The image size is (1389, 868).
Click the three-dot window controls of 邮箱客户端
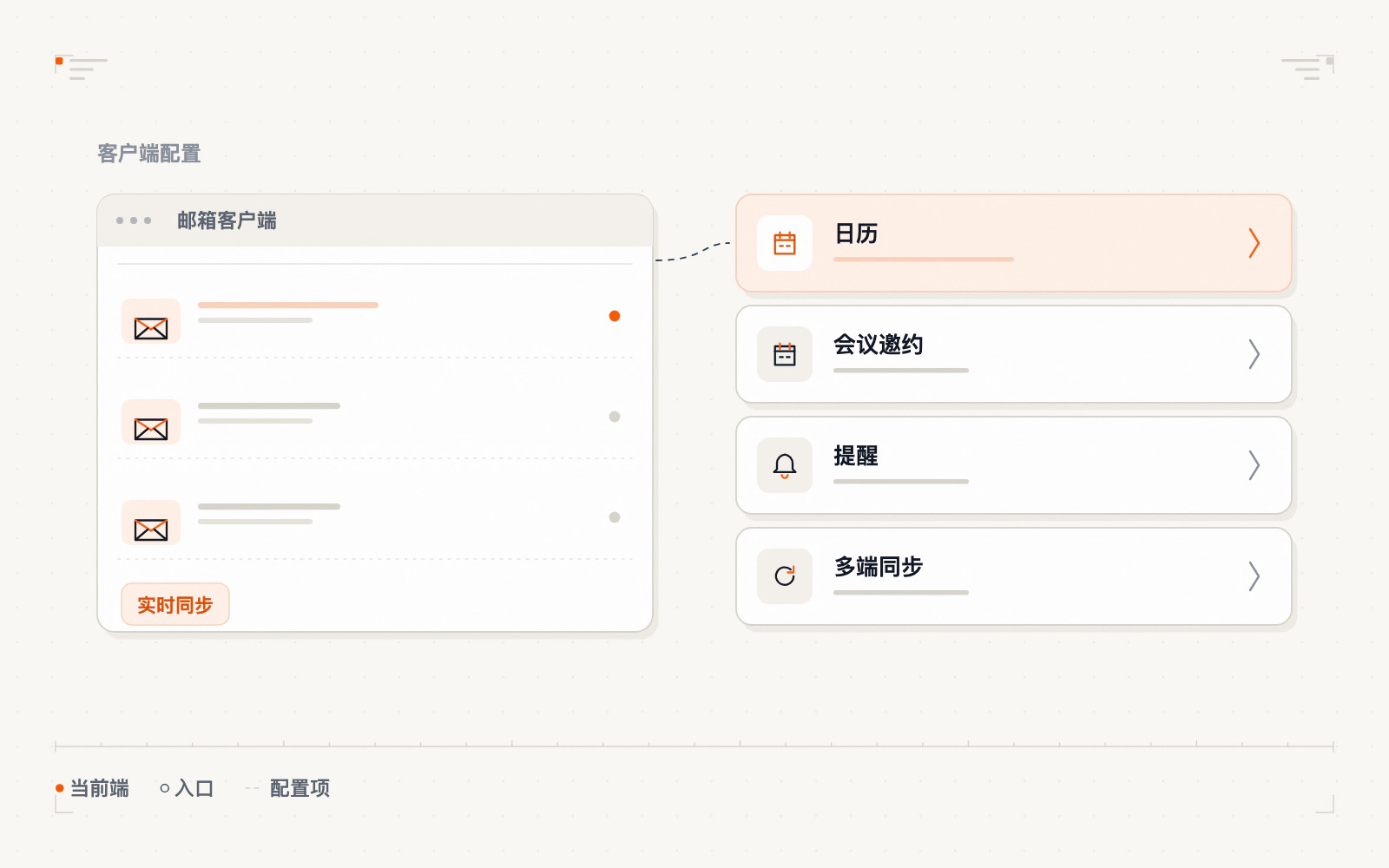[x=134, y=220]
